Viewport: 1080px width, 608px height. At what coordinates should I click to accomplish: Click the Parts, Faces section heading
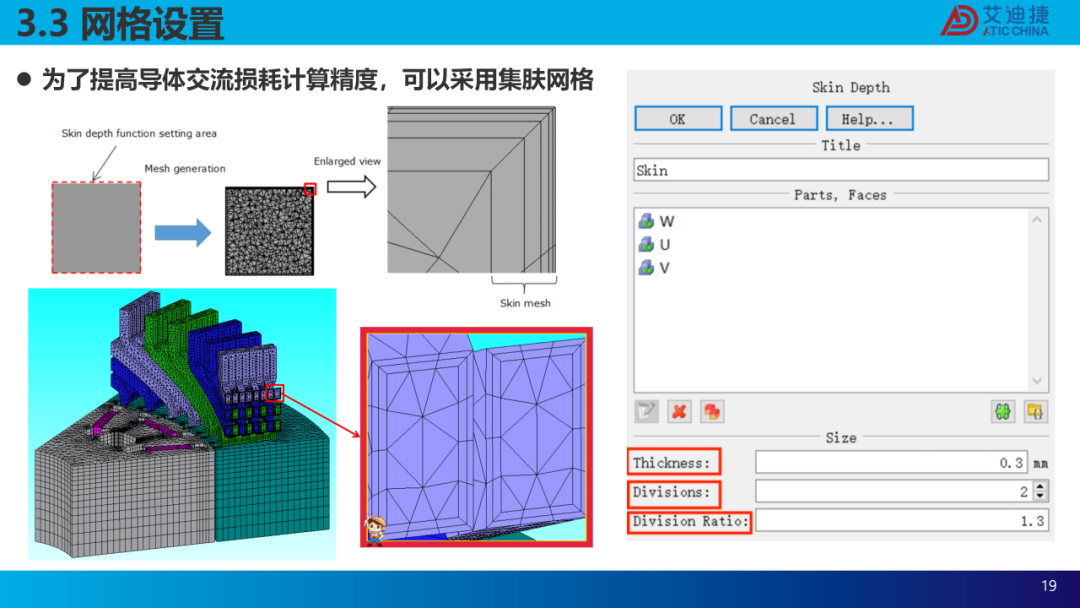tap(840, 195)
